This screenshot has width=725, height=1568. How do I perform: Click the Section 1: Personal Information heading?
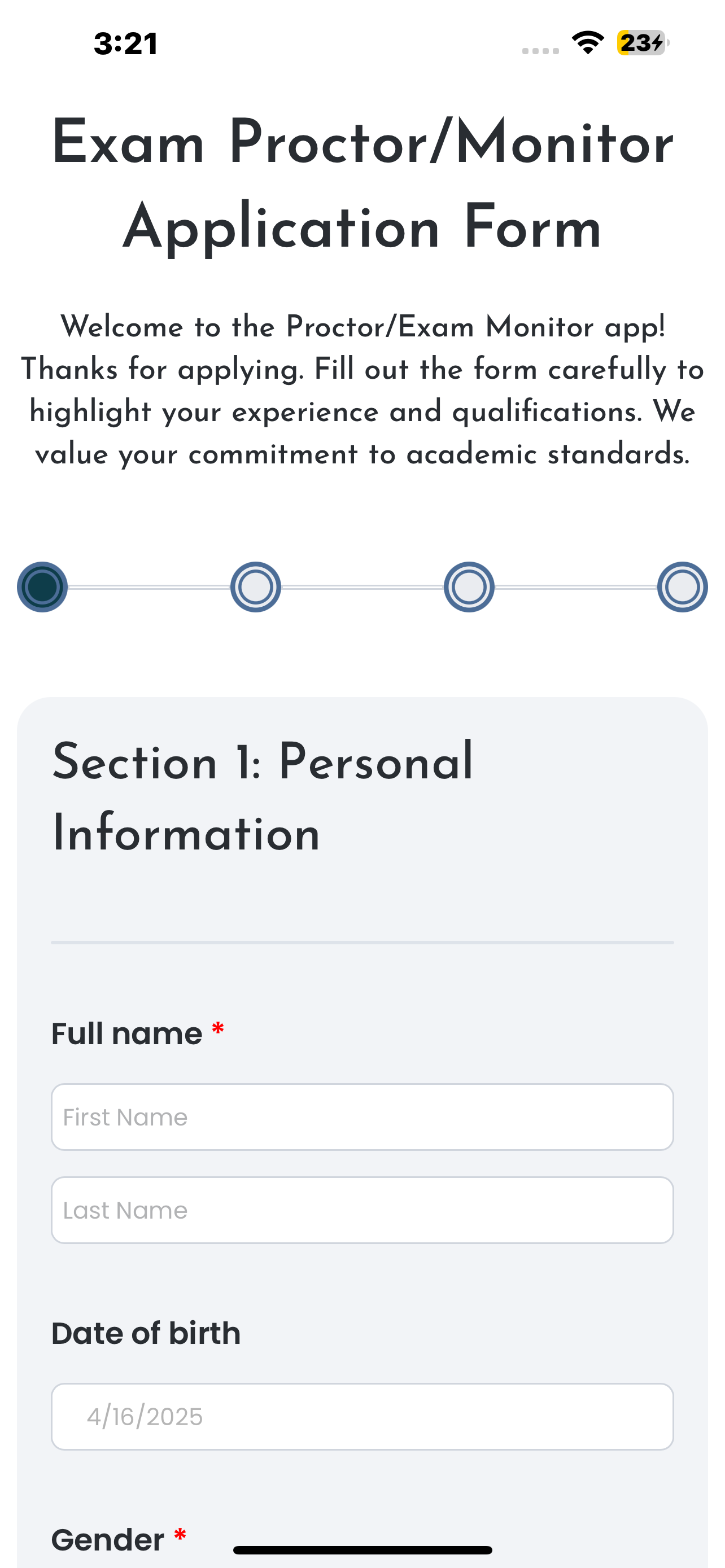pyautogui.click(x=263, y=798)
